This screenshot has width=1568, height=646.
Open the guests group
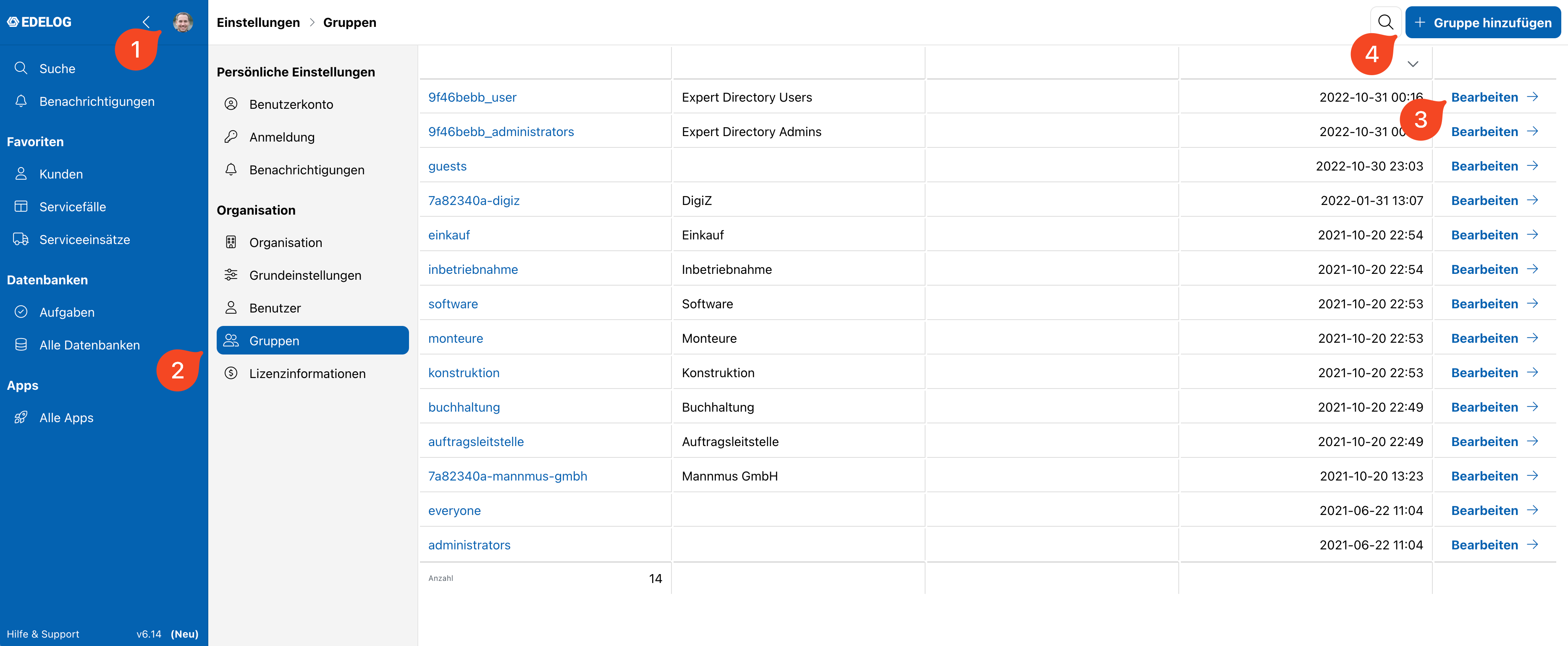click(x=447, y=165)
